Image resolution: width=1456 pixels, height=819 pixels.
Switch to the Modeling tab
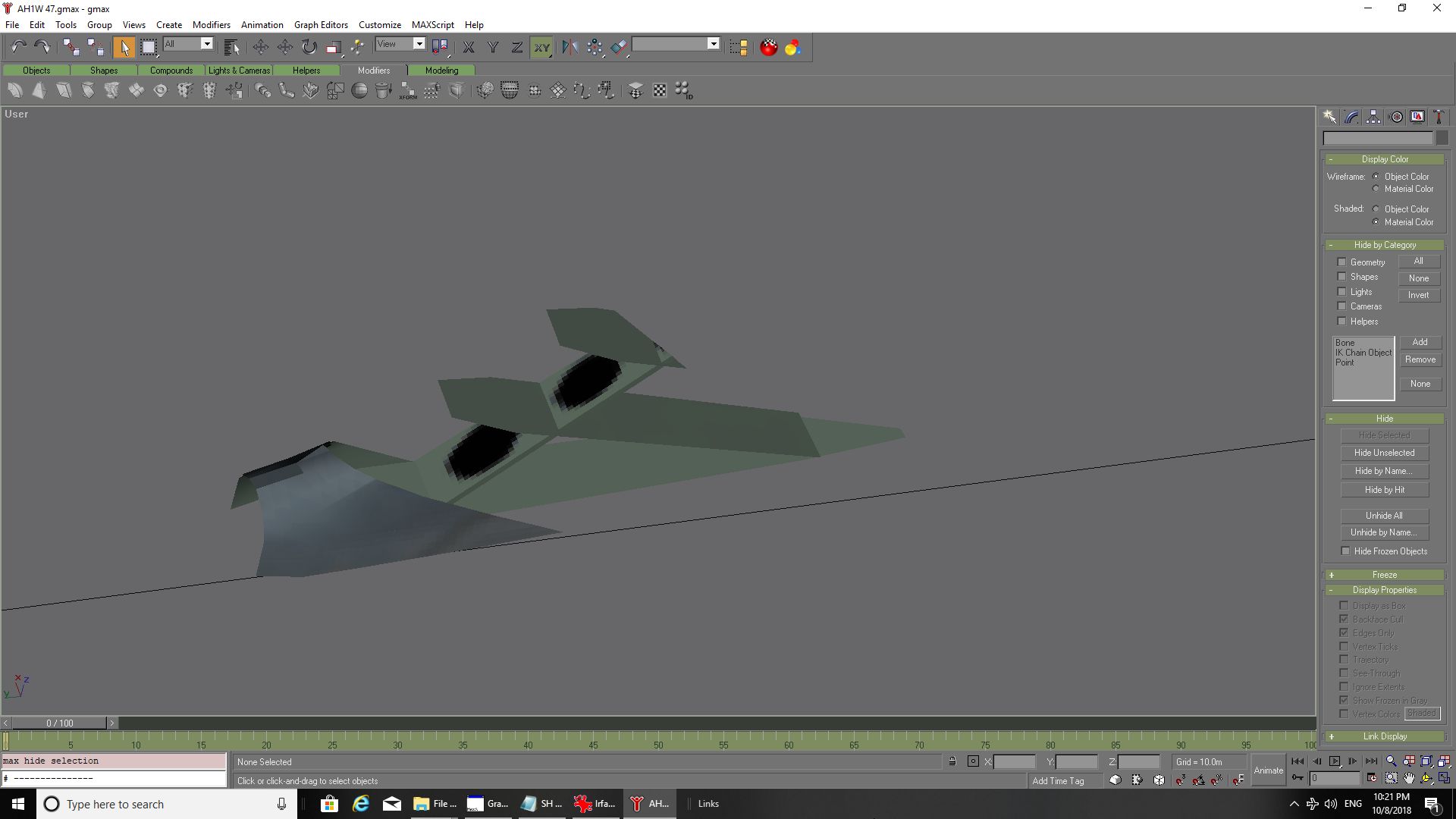click(441, 70)
